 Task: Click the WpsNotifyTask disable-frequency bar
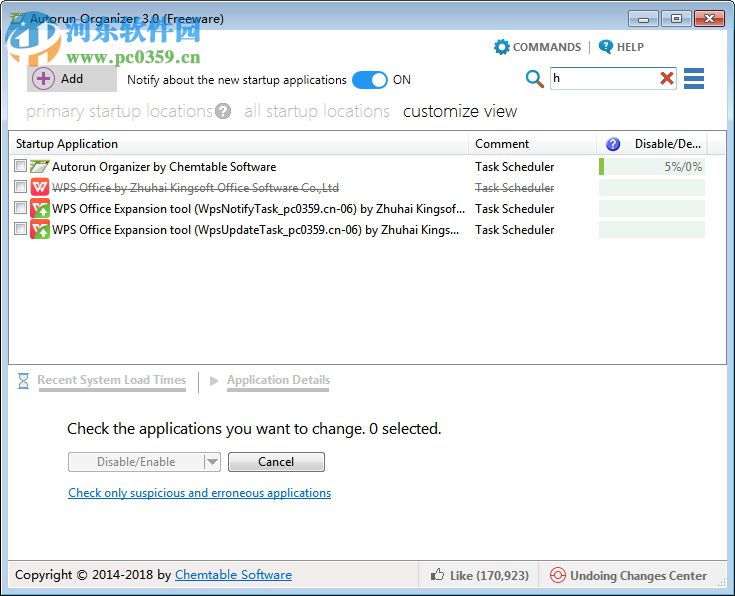652,209
